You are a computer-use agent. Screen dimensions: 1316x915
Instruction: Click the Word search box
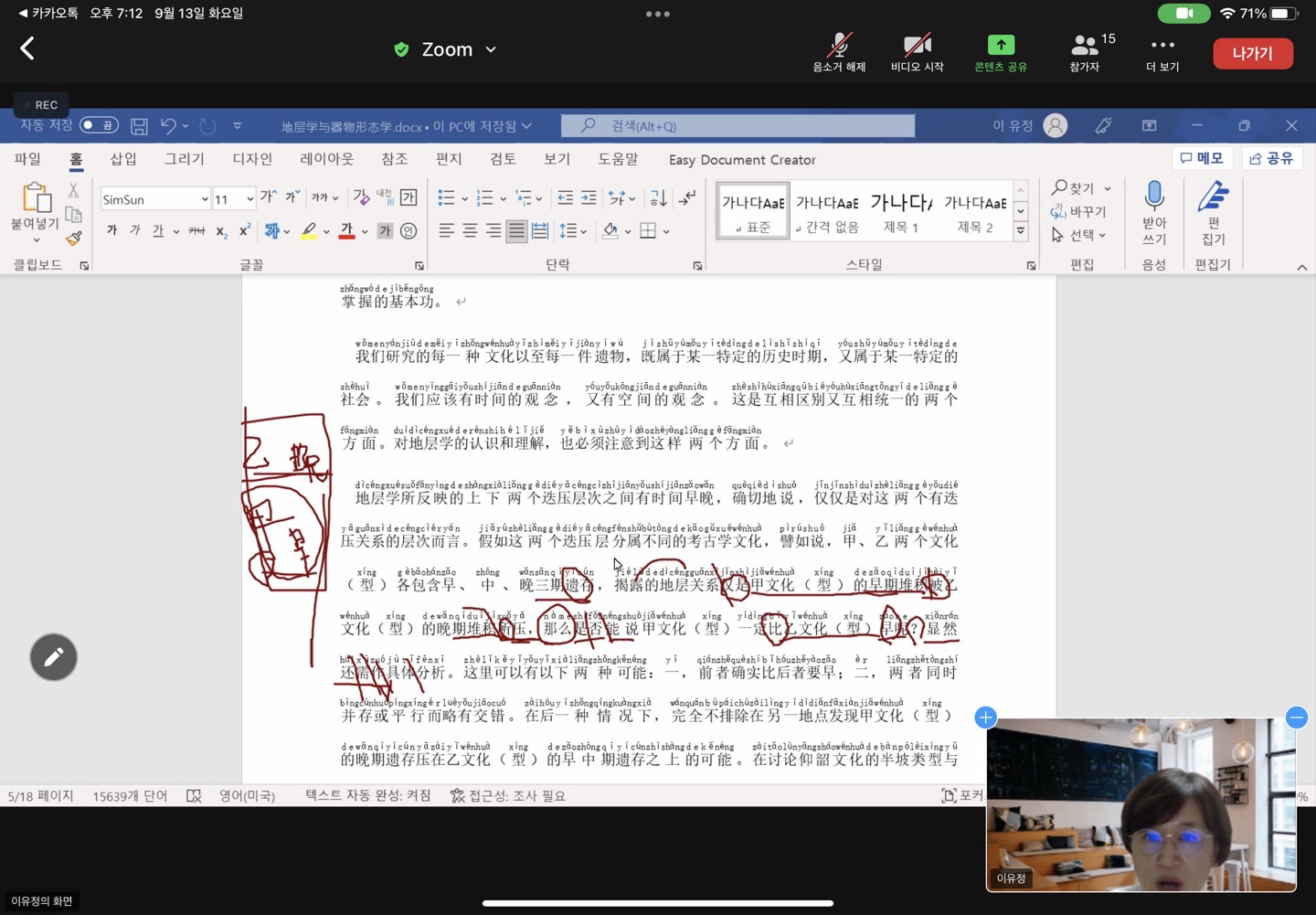pyautogui.click(x=738, y=126)
